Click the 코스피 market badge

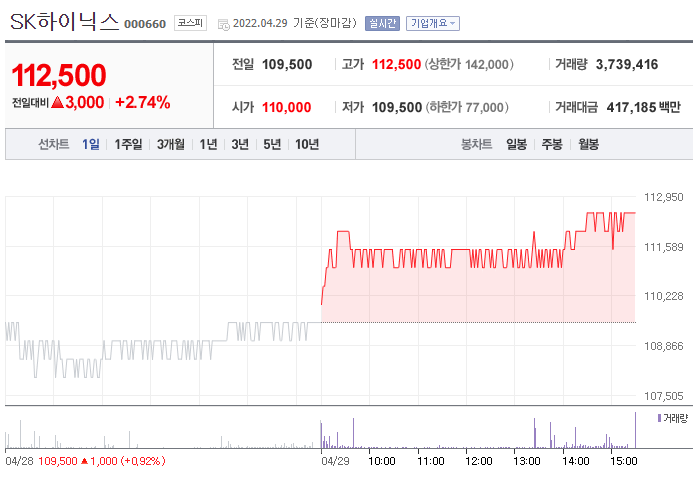click(x=190, y=23)
